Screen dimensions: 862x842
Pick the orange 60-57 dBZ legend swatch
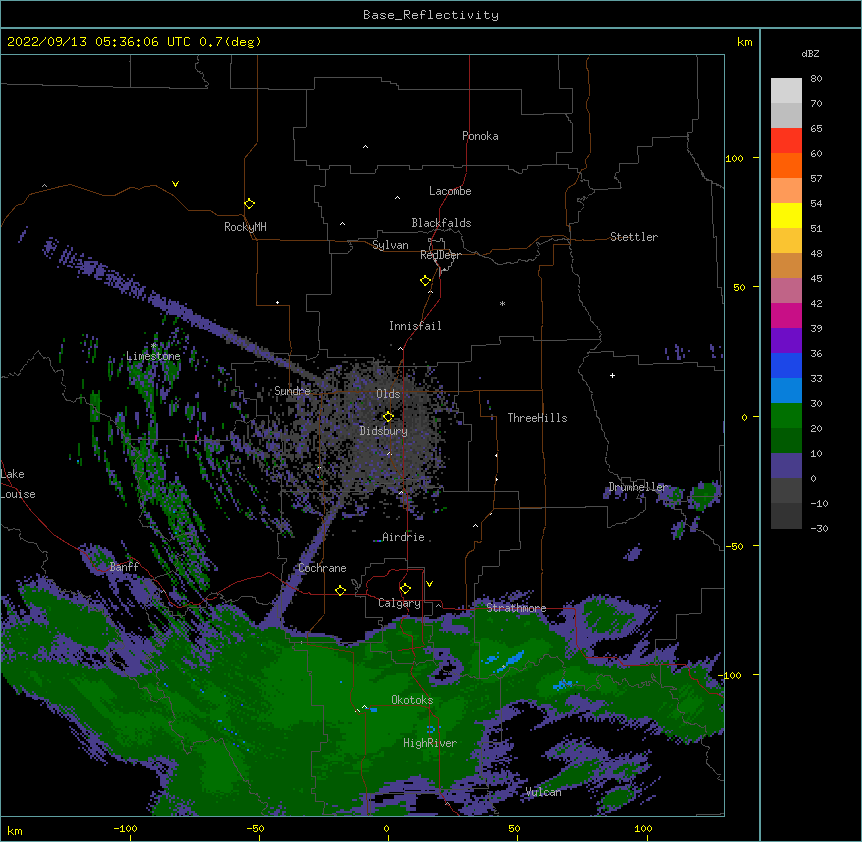point(786,165)
